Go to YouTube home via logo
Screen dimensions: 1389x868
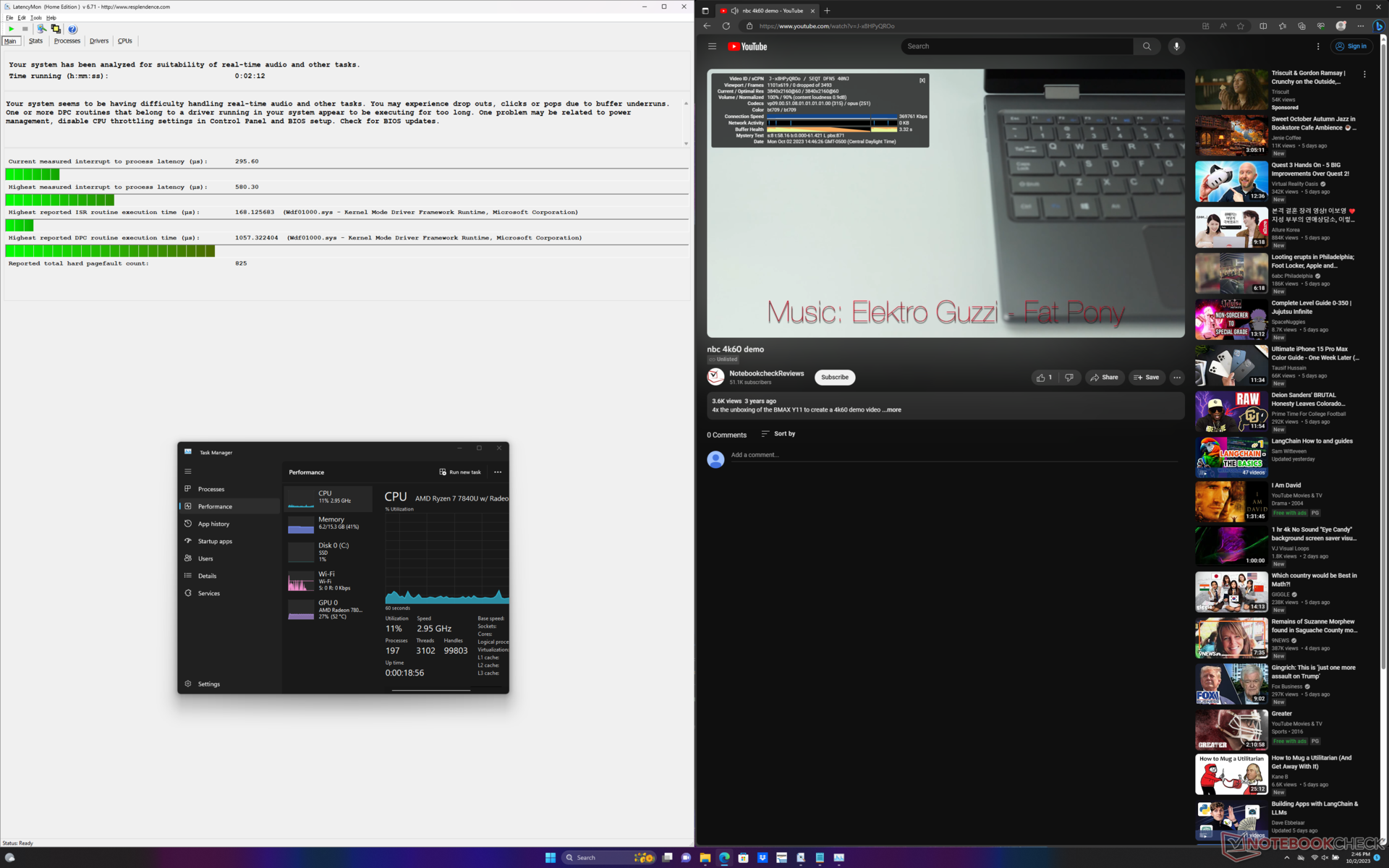click(747, 46)
